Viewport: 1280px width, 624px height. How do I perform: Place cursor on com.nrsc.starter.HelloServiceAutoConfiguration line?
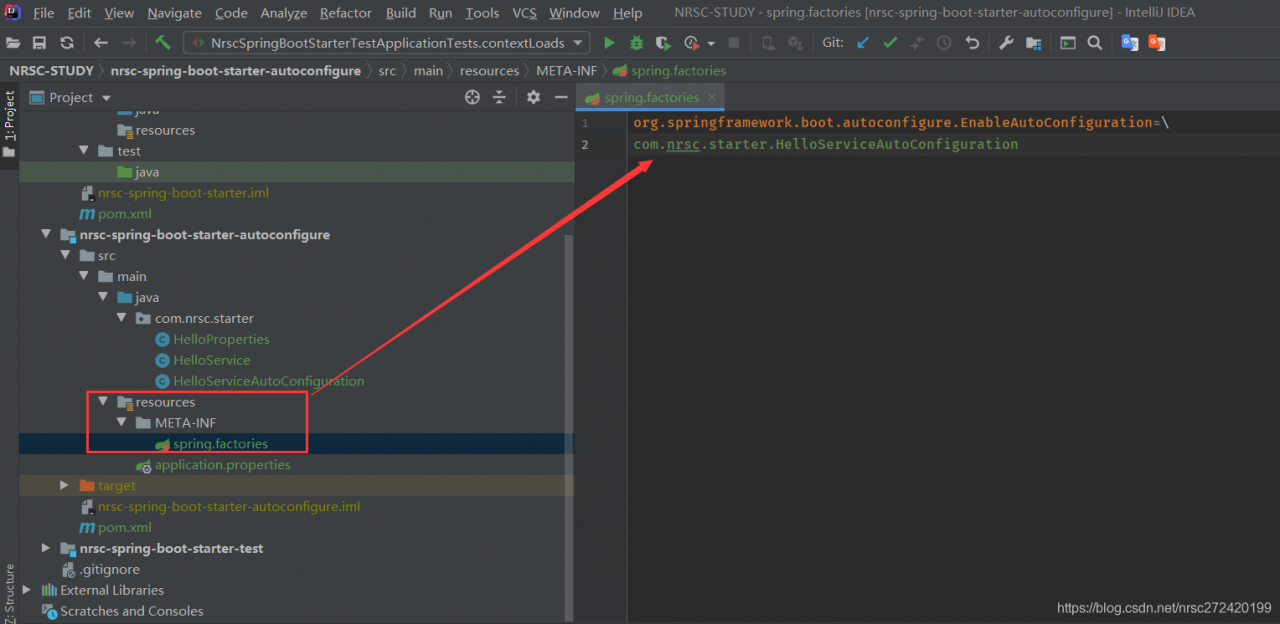point(826,144)
